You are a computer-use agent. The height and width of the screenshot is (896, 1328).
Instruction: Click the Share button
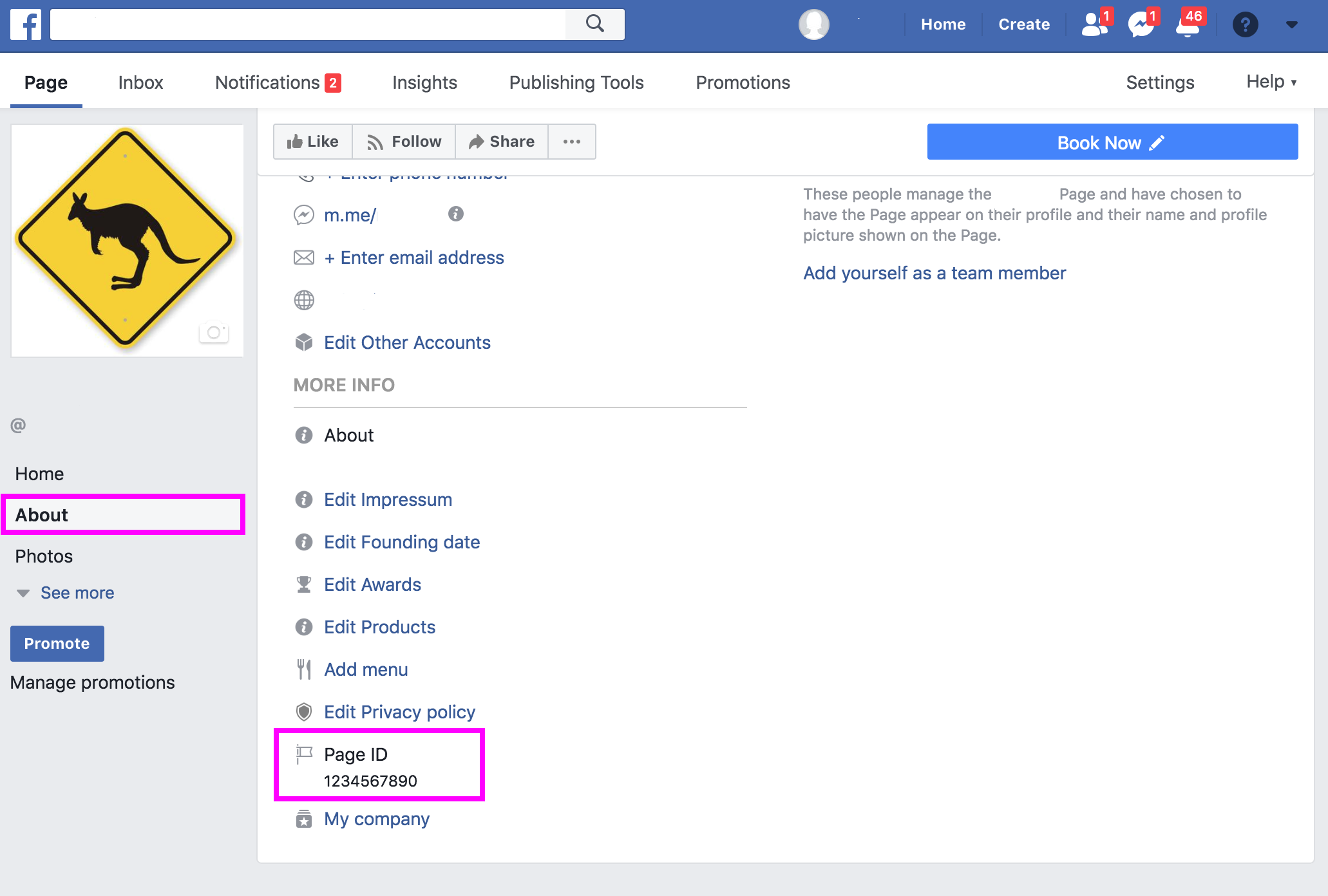[502, 142]
